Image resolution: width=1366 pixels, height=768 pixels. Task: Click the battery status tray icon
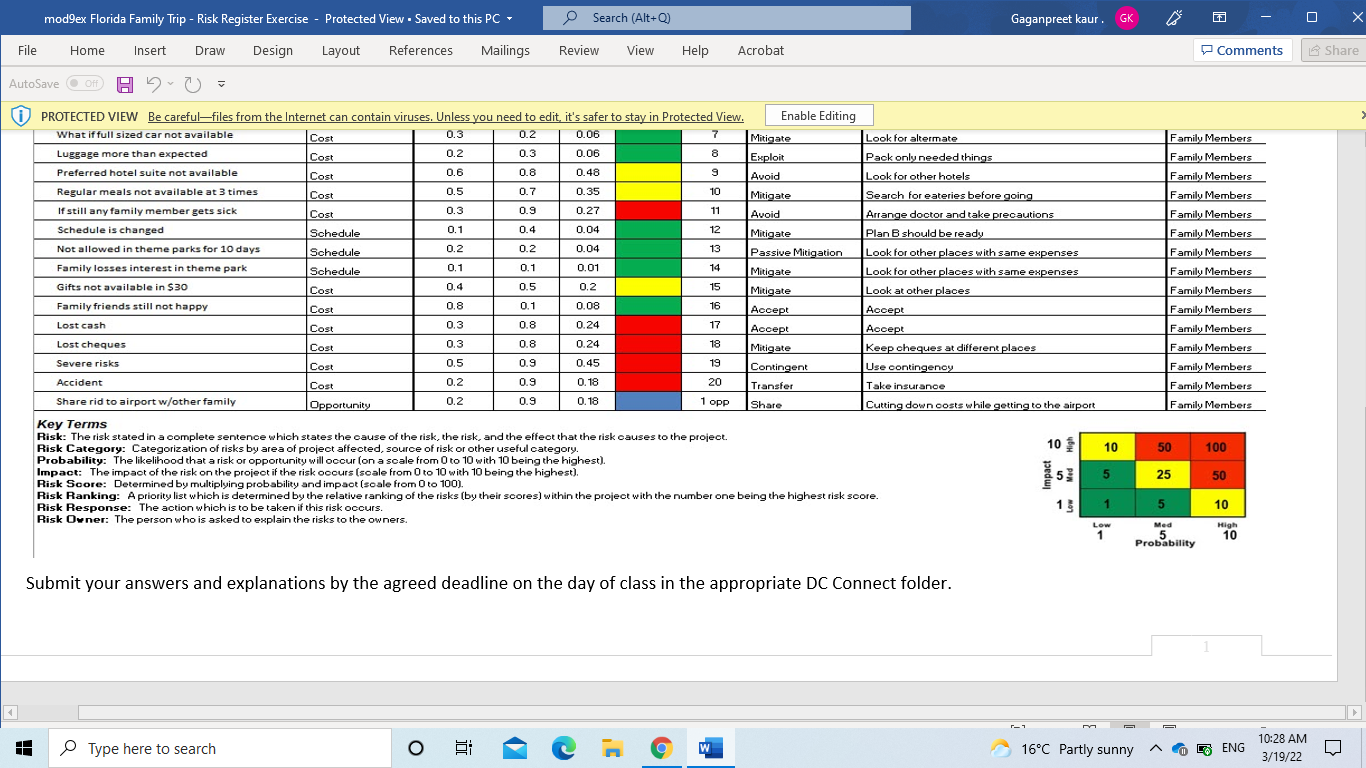[1204, 749]
